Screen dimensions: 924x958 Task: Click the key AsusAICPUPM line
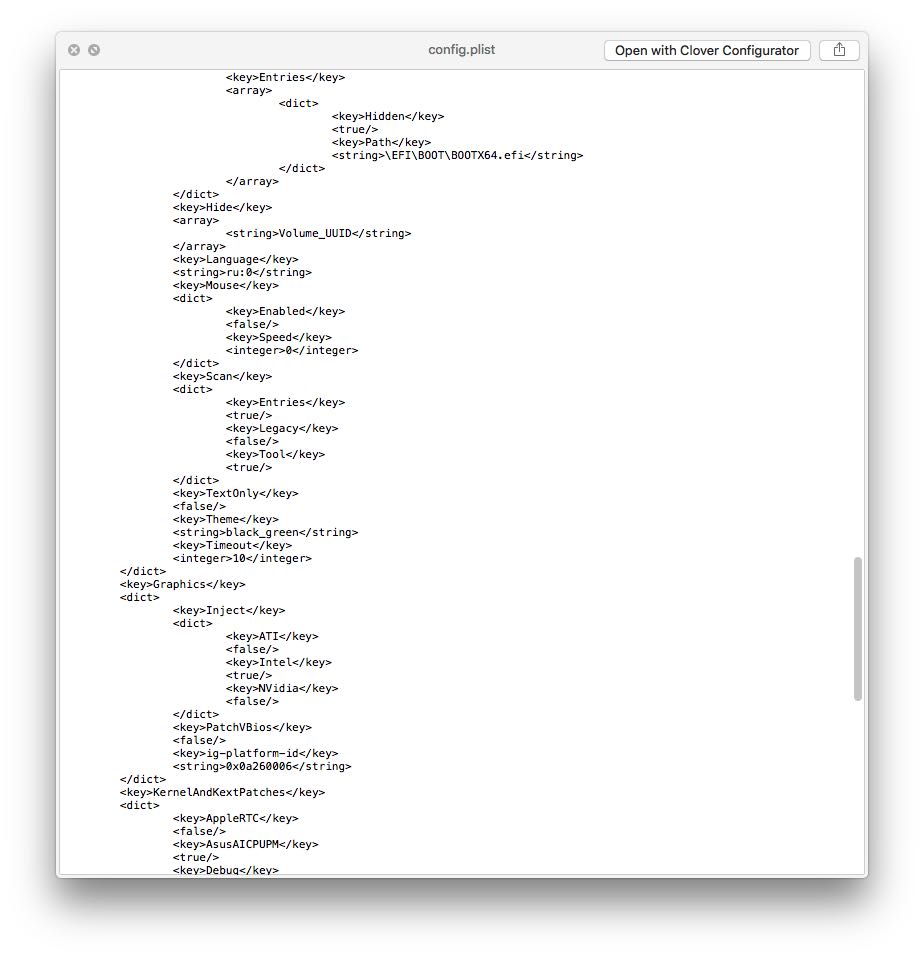pyautogui.click(x=245, y=844)
